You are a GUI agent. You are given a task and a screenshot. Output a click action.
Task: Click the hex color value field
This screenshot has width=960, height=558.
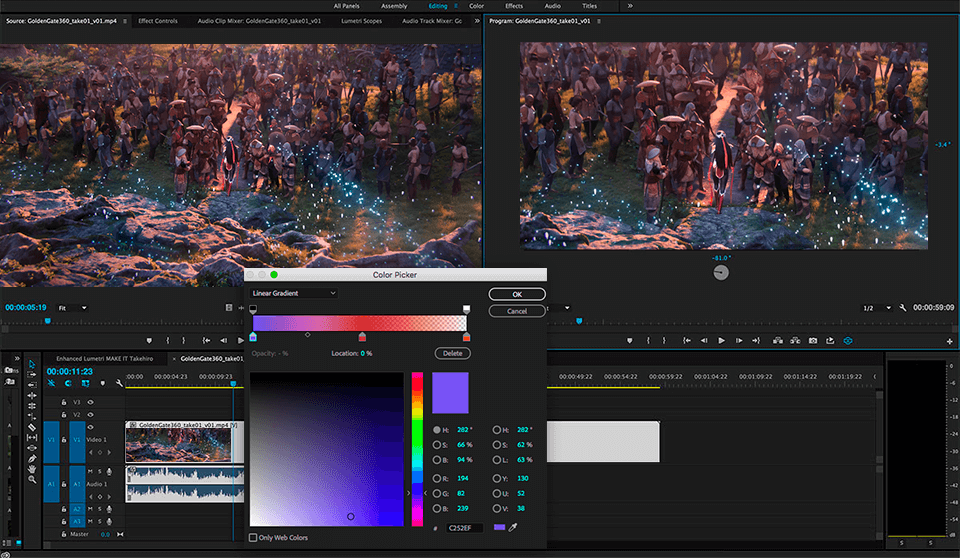[x=464, y=527]
